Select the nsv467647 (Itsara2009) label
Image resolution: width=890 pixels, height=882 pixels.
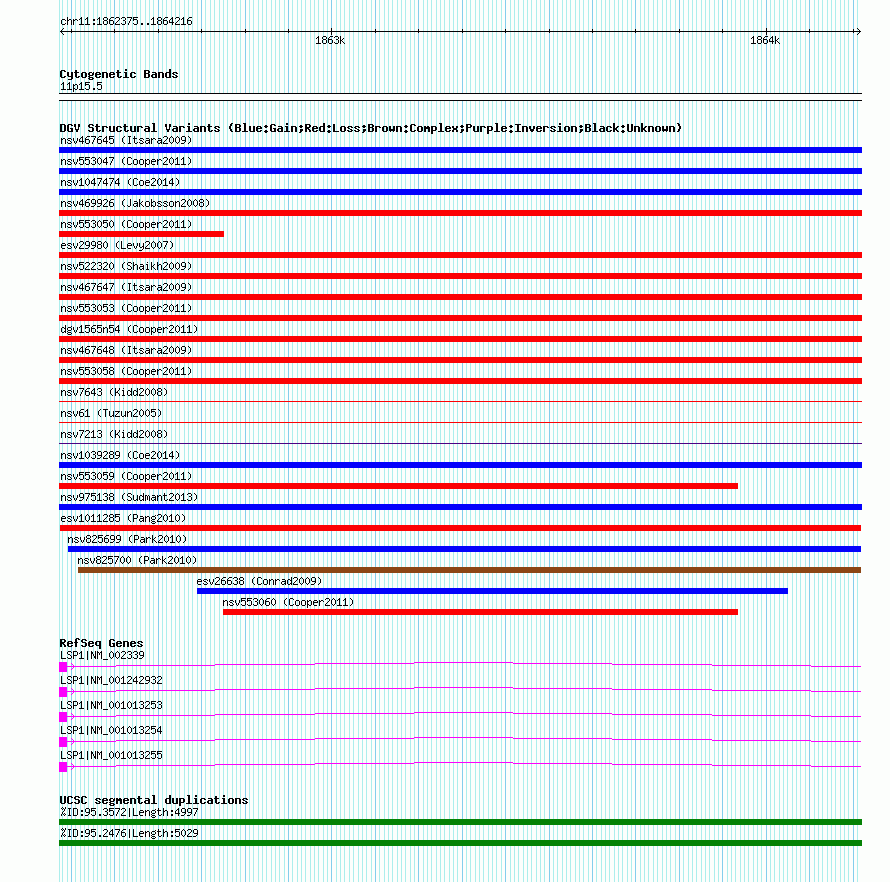[x=126, y=287]
